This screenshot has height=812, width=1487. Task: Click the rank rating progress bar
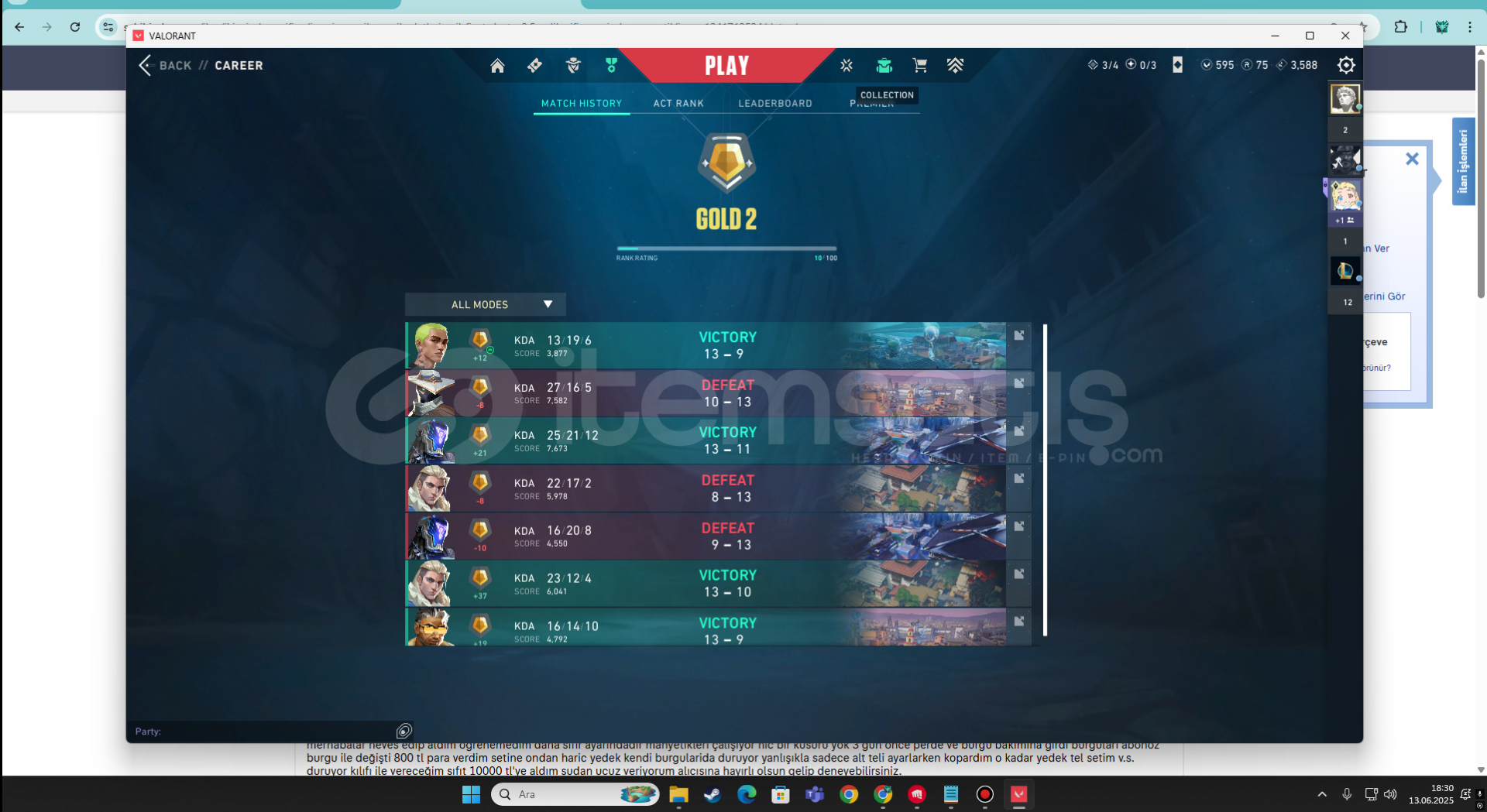(726, 248)
